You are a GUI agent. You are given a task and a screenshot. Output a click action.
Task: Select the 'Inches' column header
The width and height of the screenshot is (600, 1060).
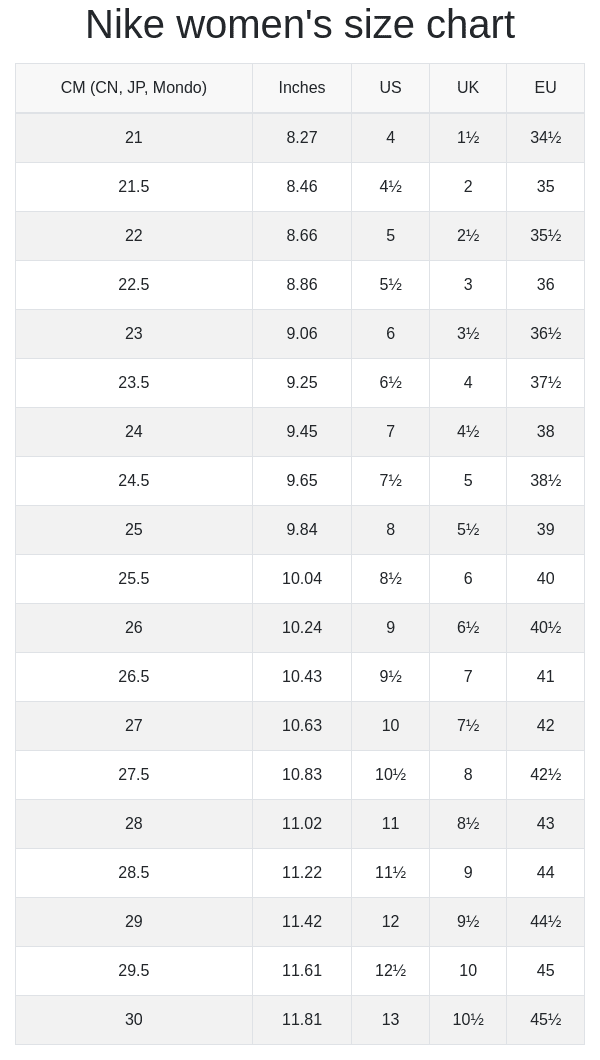[x=302, y=88]
